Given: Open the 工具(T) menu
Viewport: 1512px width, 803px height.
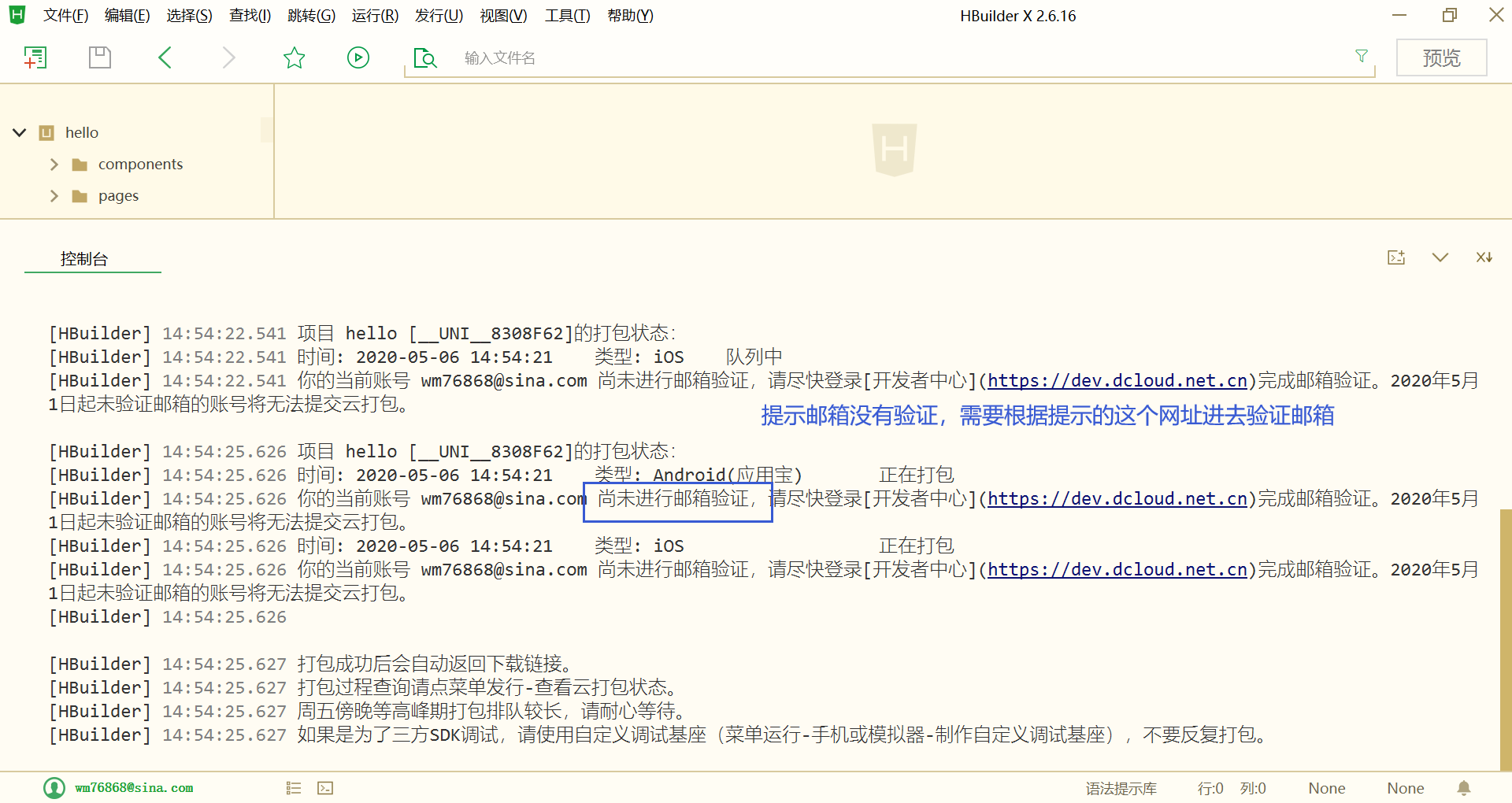Looking at the screenshot, I should click(x=568, y=16).
